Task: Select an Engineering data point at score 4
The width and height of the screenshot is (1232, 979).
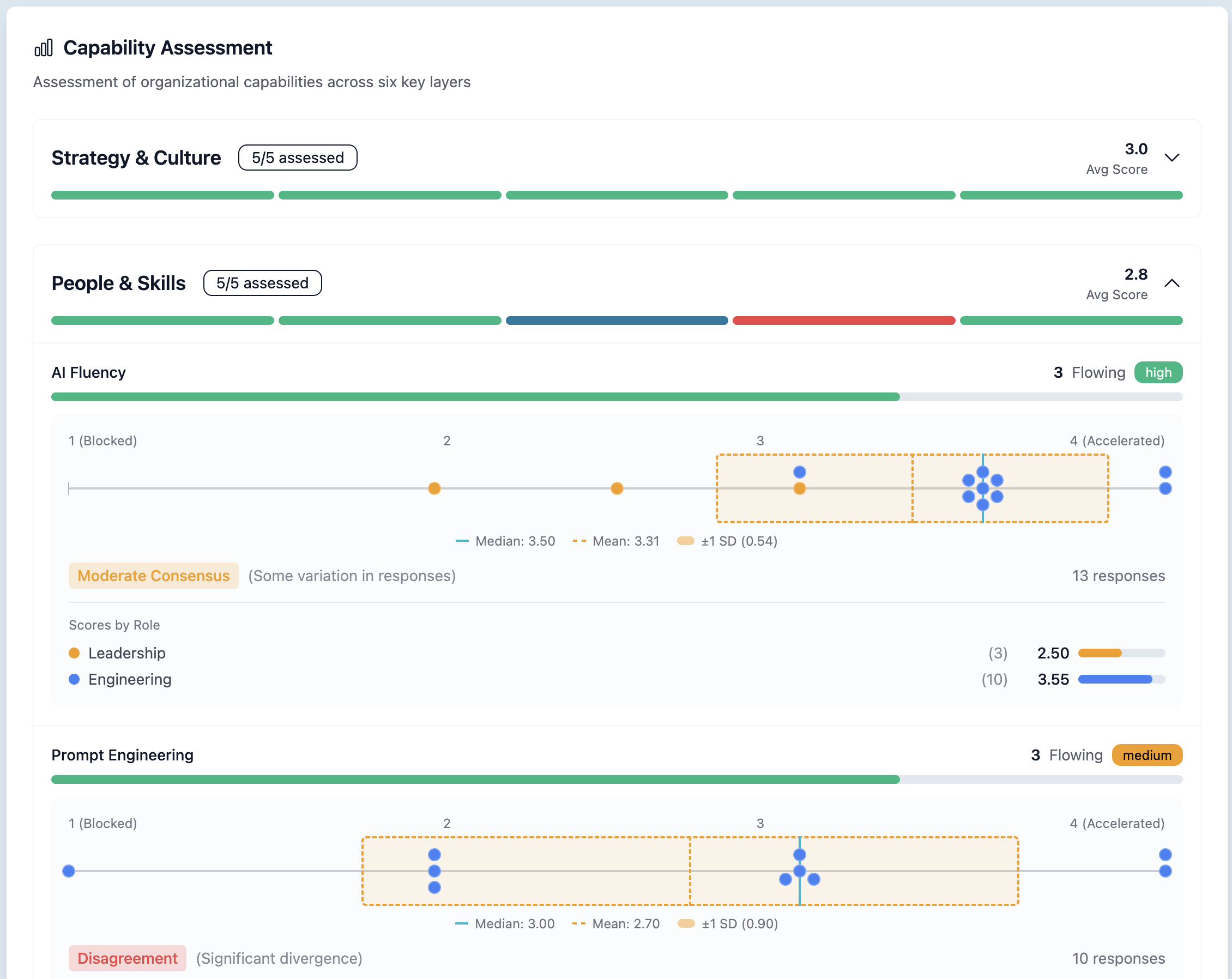Action: pyautogui.click(x=1164, y=472)
